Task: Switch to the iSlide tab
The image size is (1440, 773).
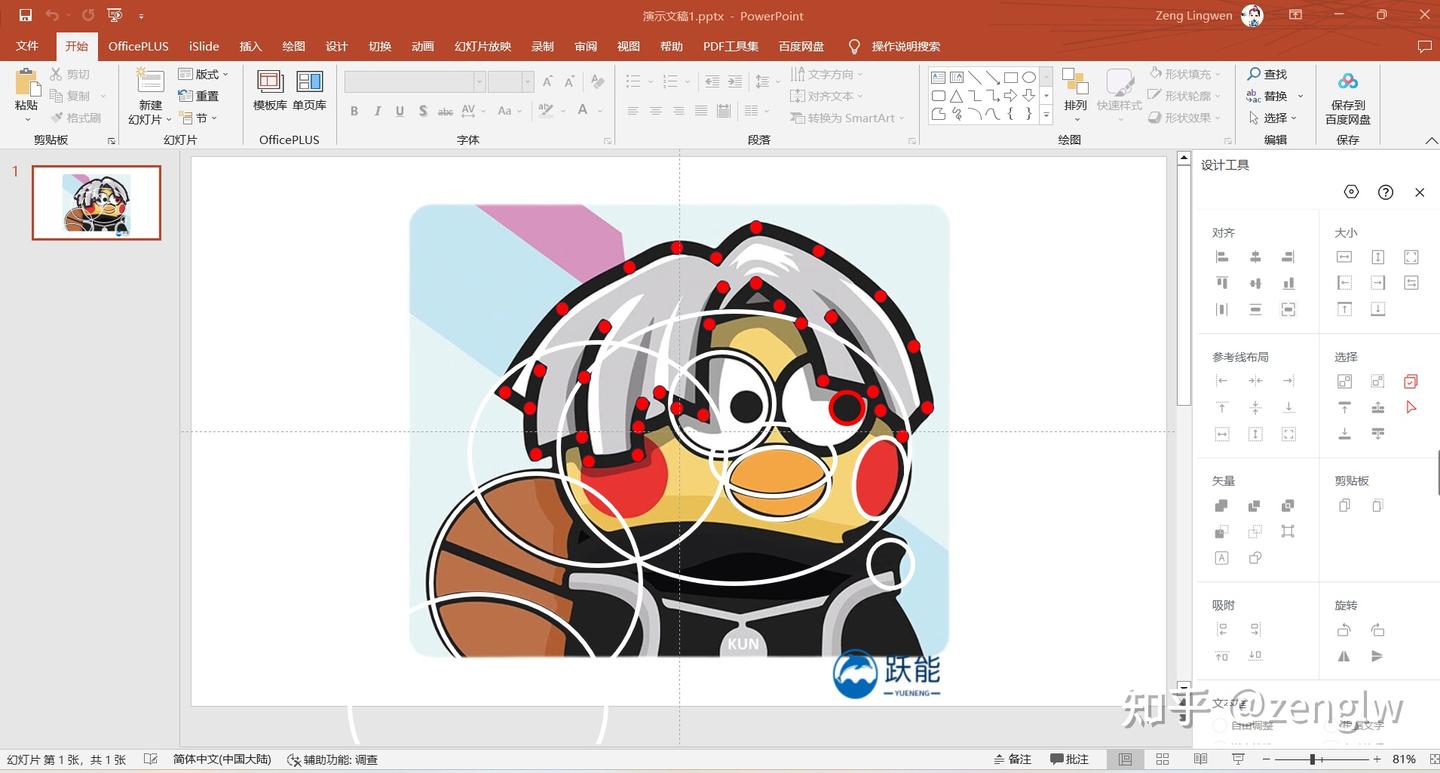Action: coord(204,47)
